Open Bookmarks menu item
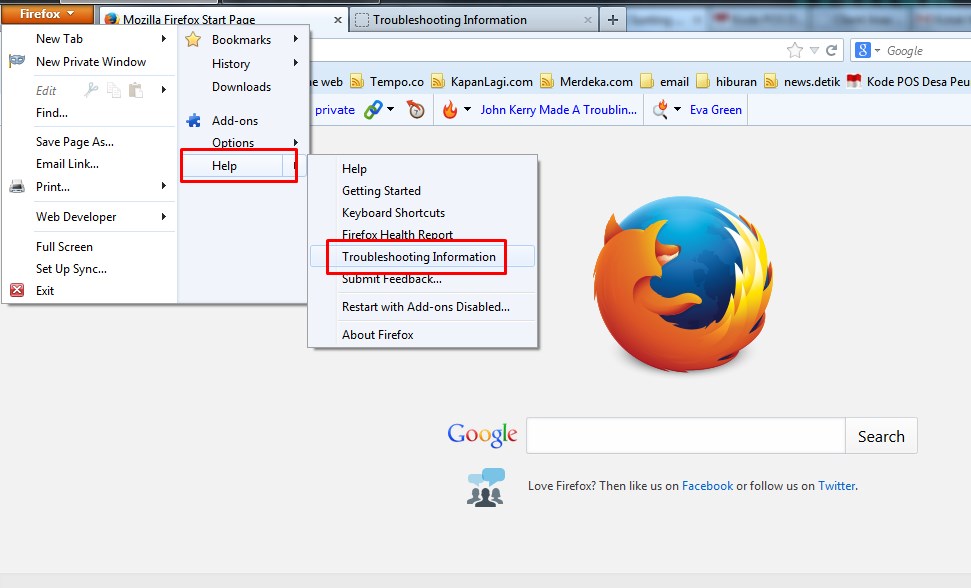The height and width of the screenshot is (588, 971). 242,40
